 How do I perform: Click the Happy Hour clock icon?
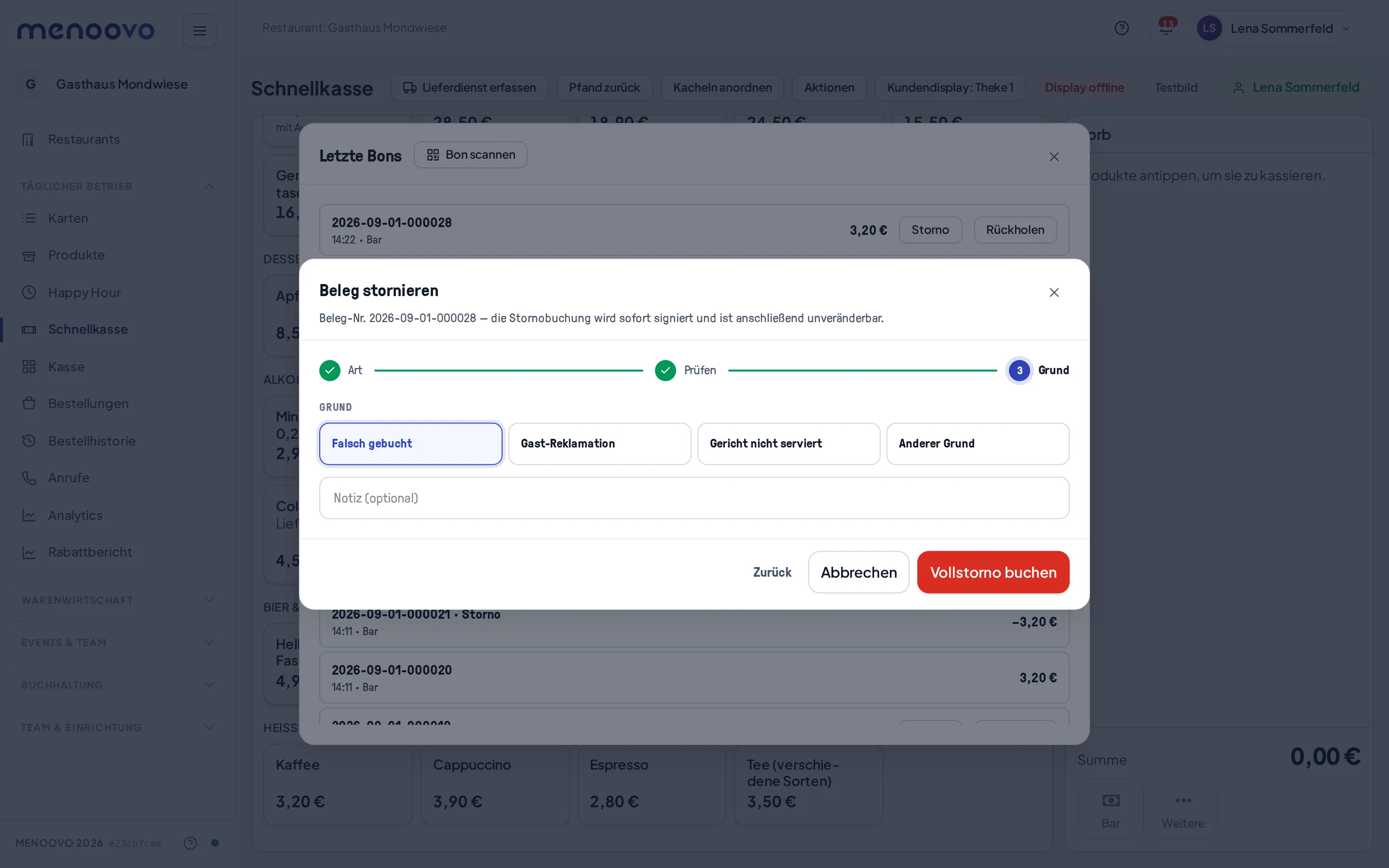(29, 292)
